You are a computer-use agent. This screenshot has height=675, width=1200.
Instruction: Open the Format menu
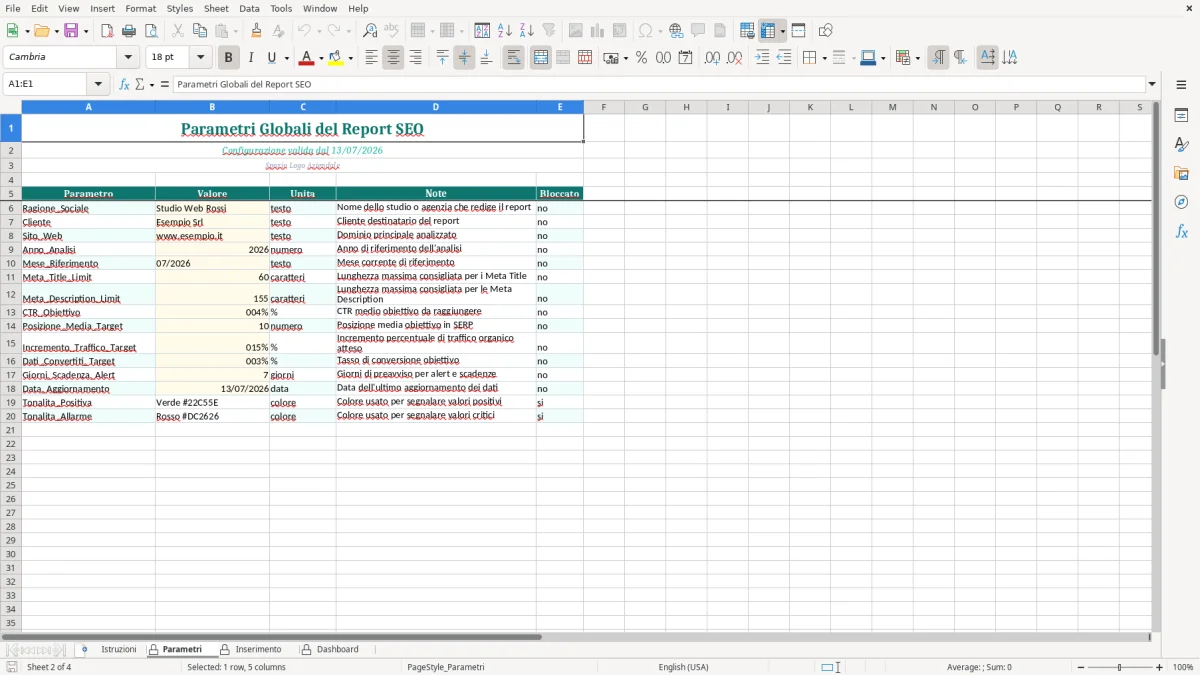(141, 8)
